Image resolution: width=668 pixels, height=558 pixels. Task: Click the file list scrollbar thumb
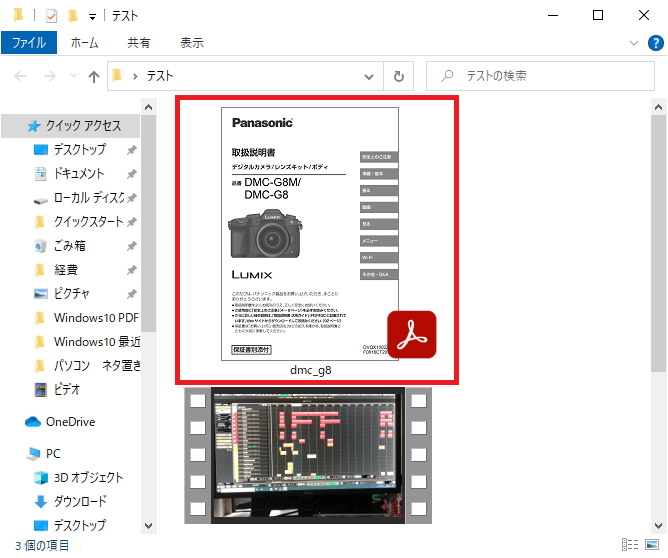[658, 244]
